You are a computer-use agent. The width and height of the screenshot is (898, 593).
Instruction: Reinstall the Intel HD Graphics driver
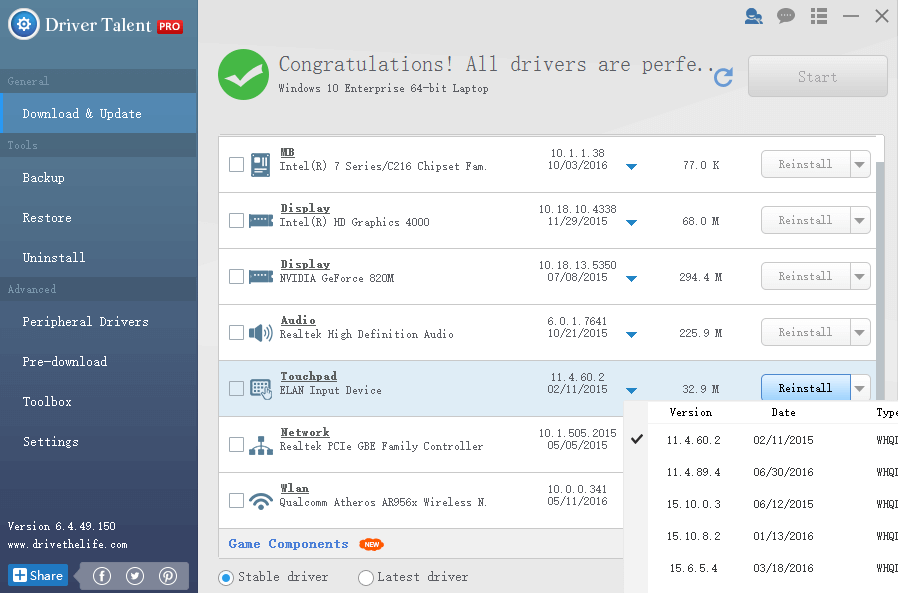tap(805, 221)
